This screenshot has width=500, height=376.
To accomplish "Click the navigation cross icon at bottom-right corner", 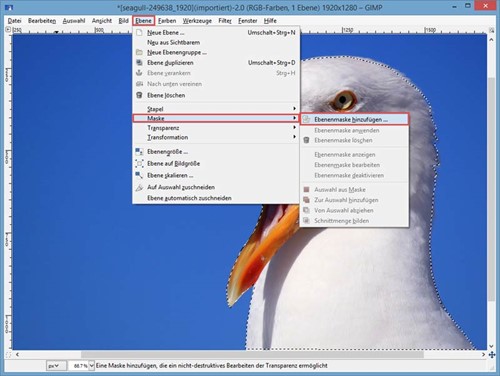I will pos(492,355).
